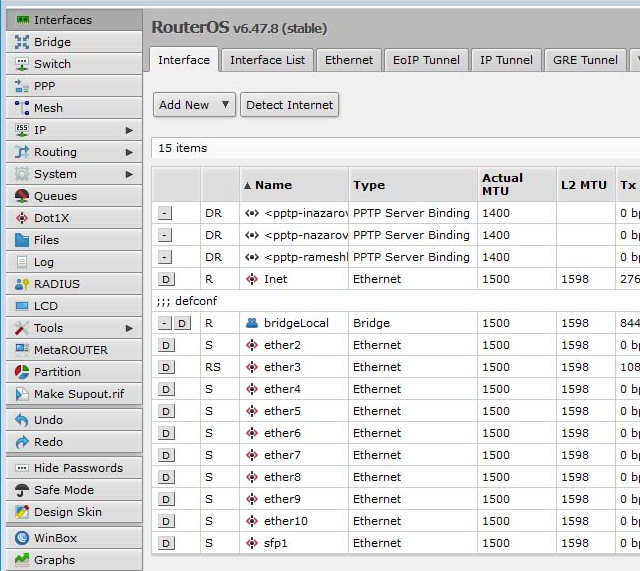Switch to GRE Tunnel tab
Image resolution: width=640 pixels, height=571 pixels.
tap(585, 60)
